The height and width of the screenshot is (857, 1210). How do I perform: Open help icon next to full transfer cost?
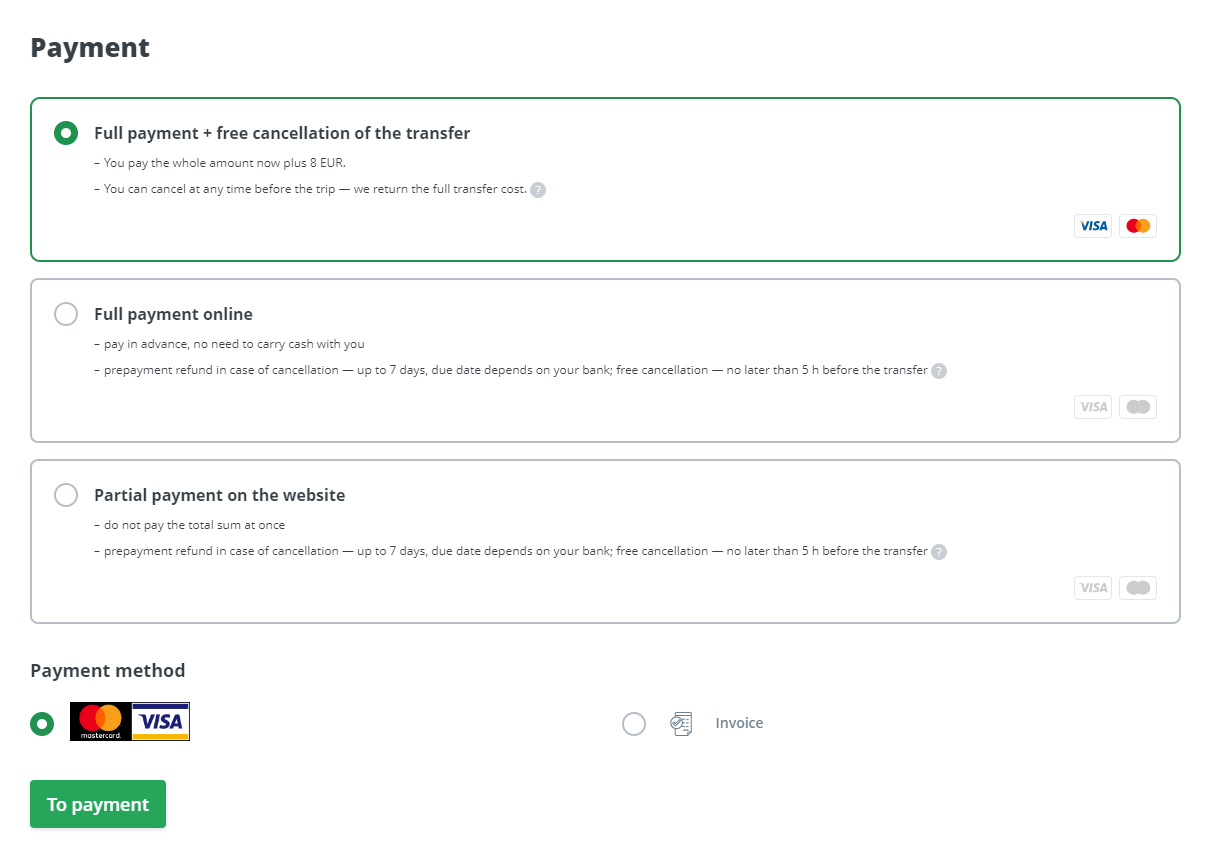coord(538,190)
